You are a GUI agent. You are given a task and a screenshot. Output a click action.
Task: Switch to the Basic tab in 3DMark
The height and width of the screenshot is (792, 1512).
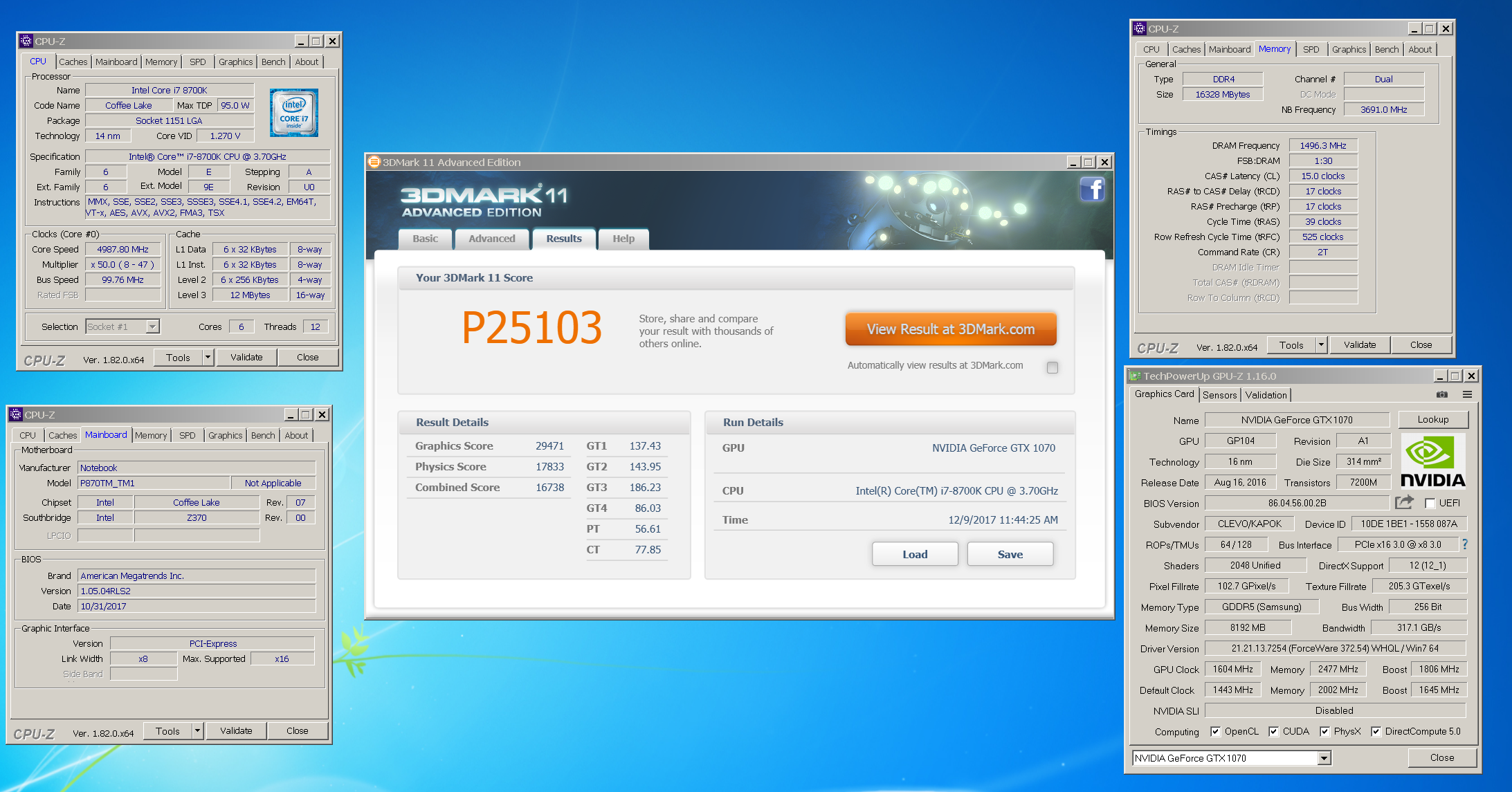(x=425, y=239)
